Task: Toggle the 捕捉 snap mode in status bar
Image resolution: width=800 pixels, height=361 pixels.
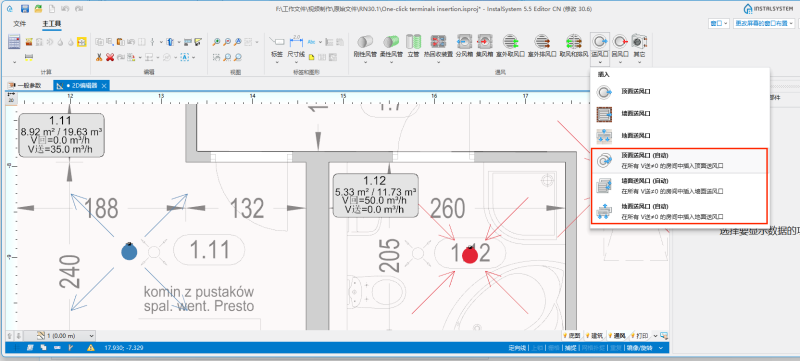Action: pos(569,348)
